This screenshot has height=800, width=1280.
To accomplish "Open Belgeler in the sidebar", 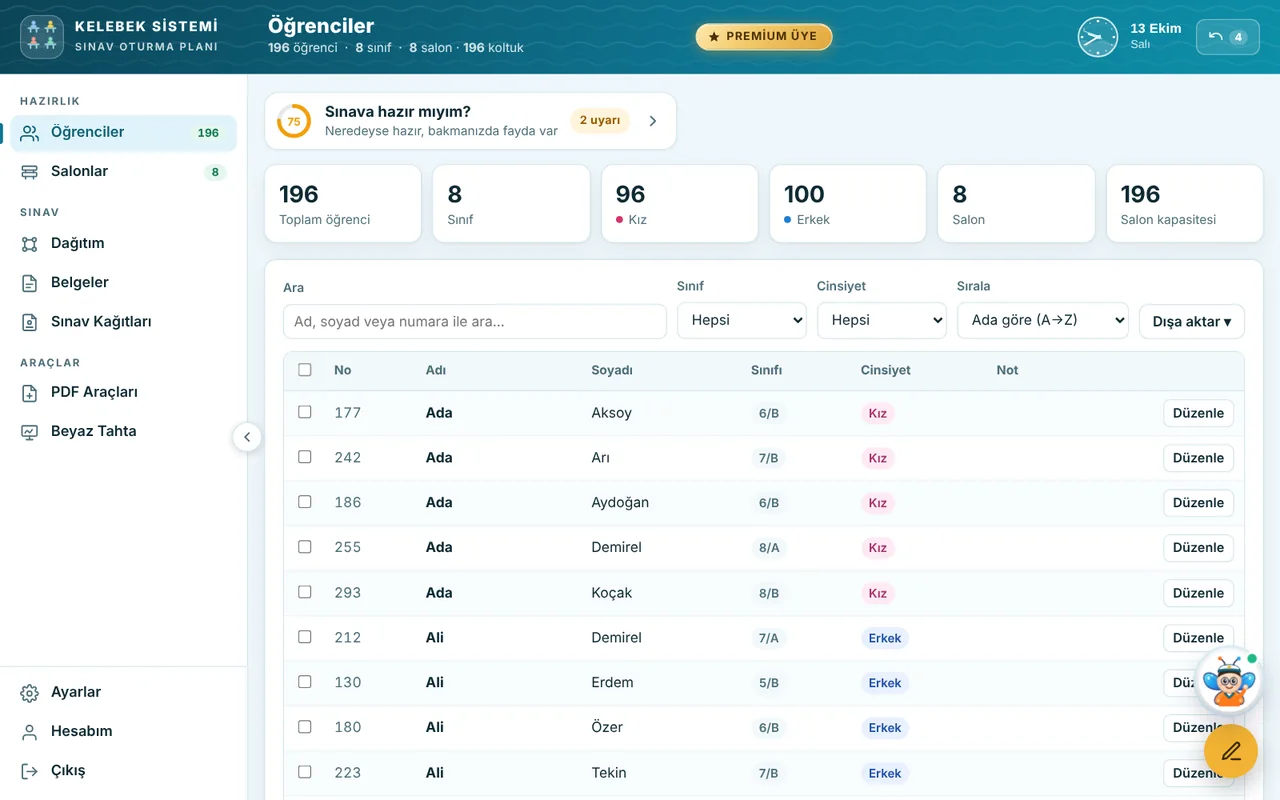I will tap(123, 283).
